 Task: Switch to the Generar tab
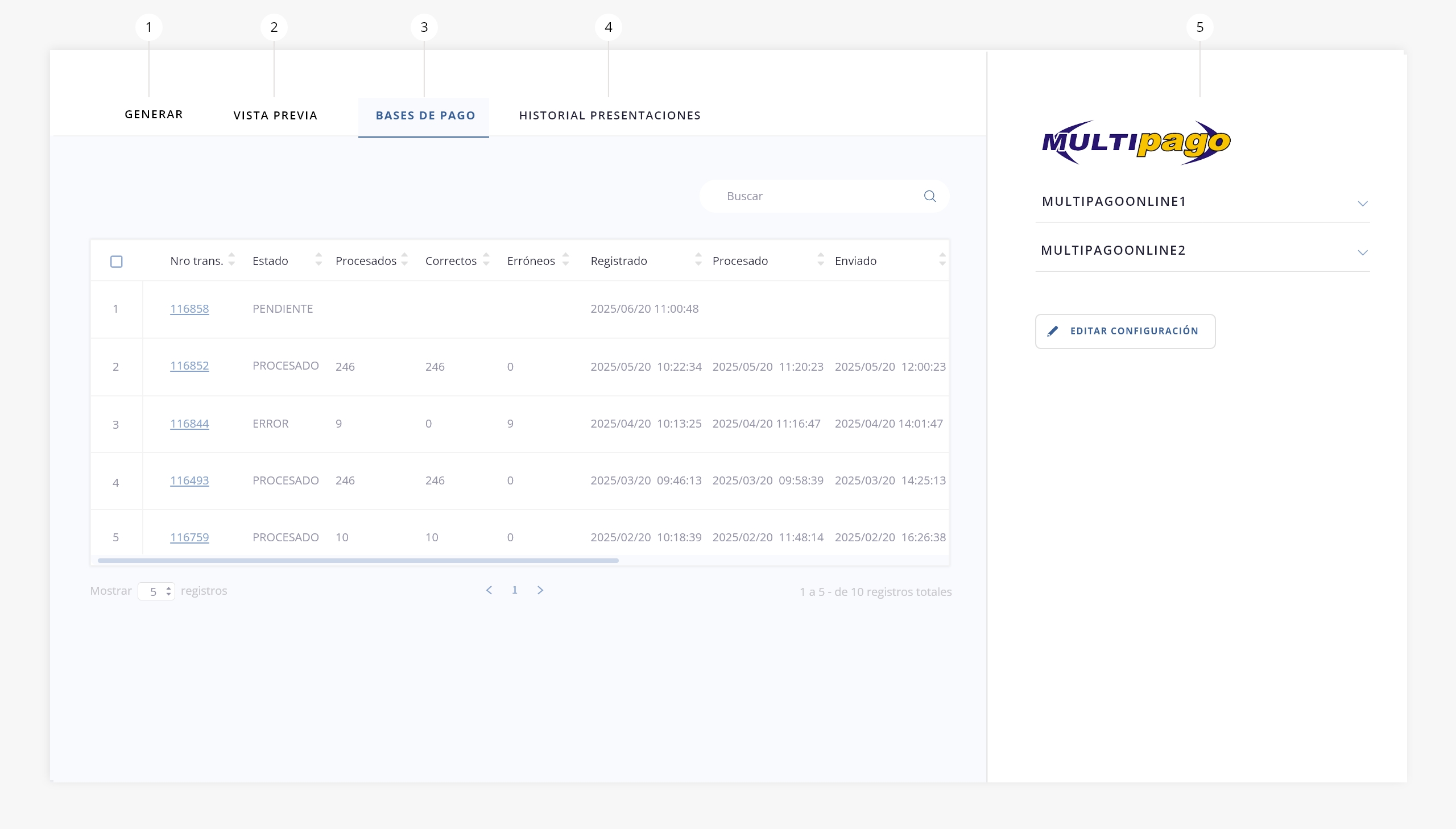tap(154, 115)
